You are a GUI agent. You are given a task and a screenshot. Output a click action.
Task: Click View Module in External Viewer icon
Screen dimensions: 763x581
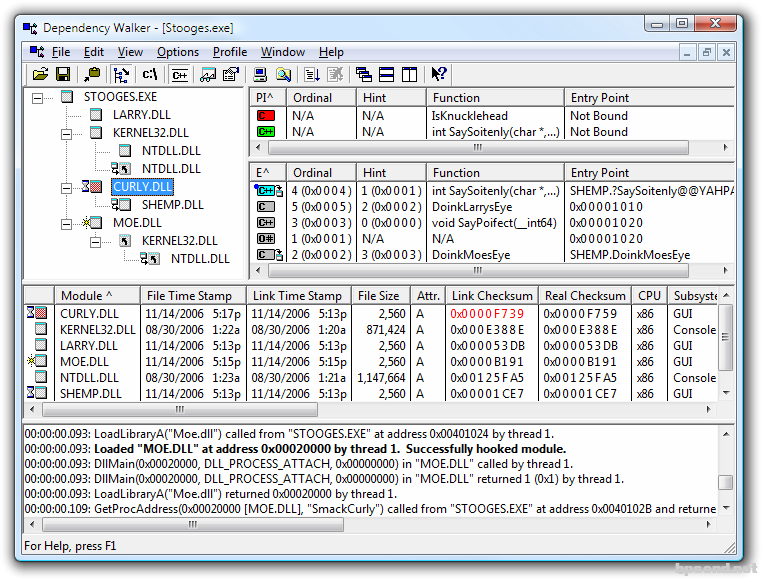(x=208, y=74)
